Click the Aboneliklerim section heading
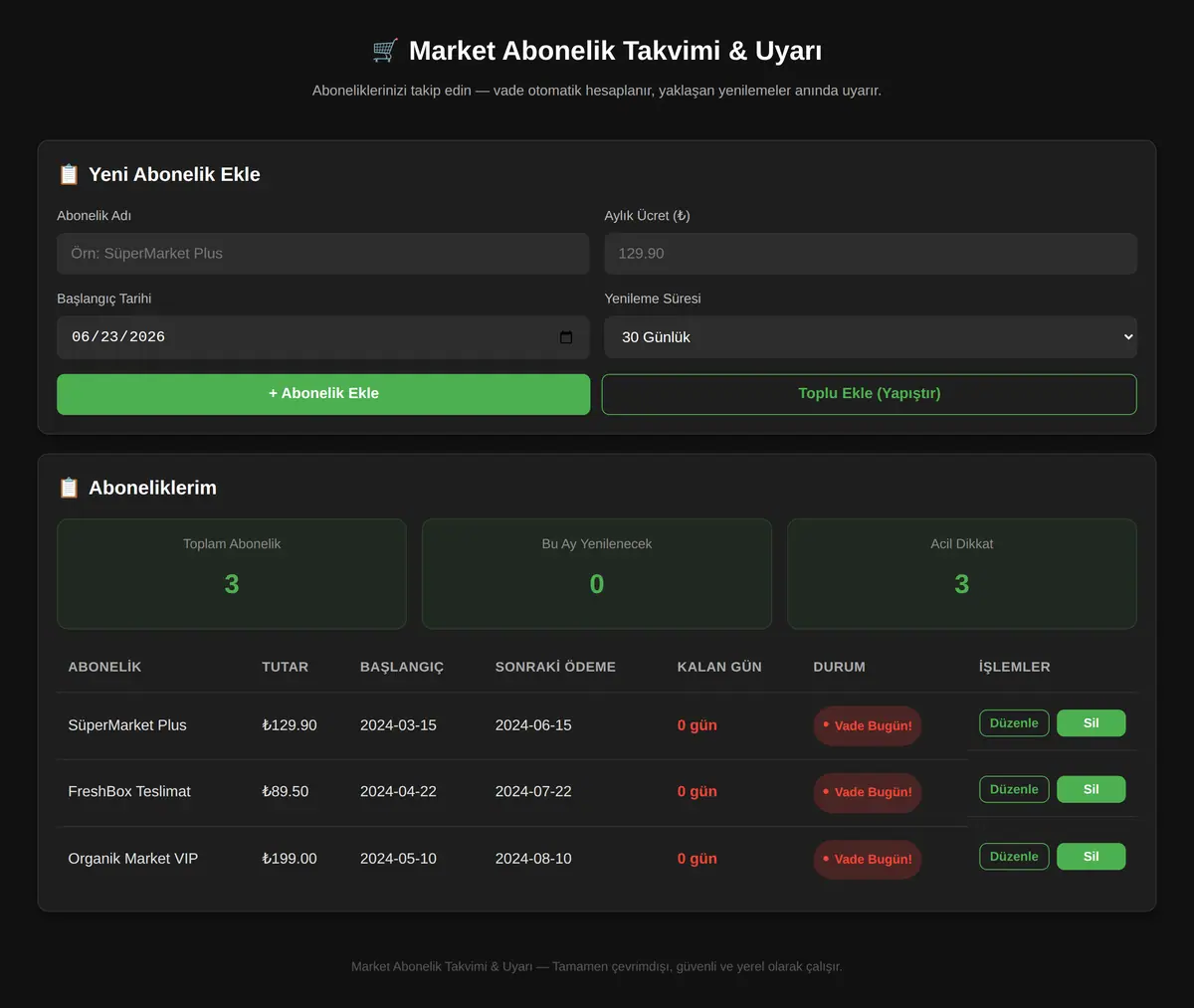The width and height of the screenshot is (1194, 1008). [x=152, y=488]
